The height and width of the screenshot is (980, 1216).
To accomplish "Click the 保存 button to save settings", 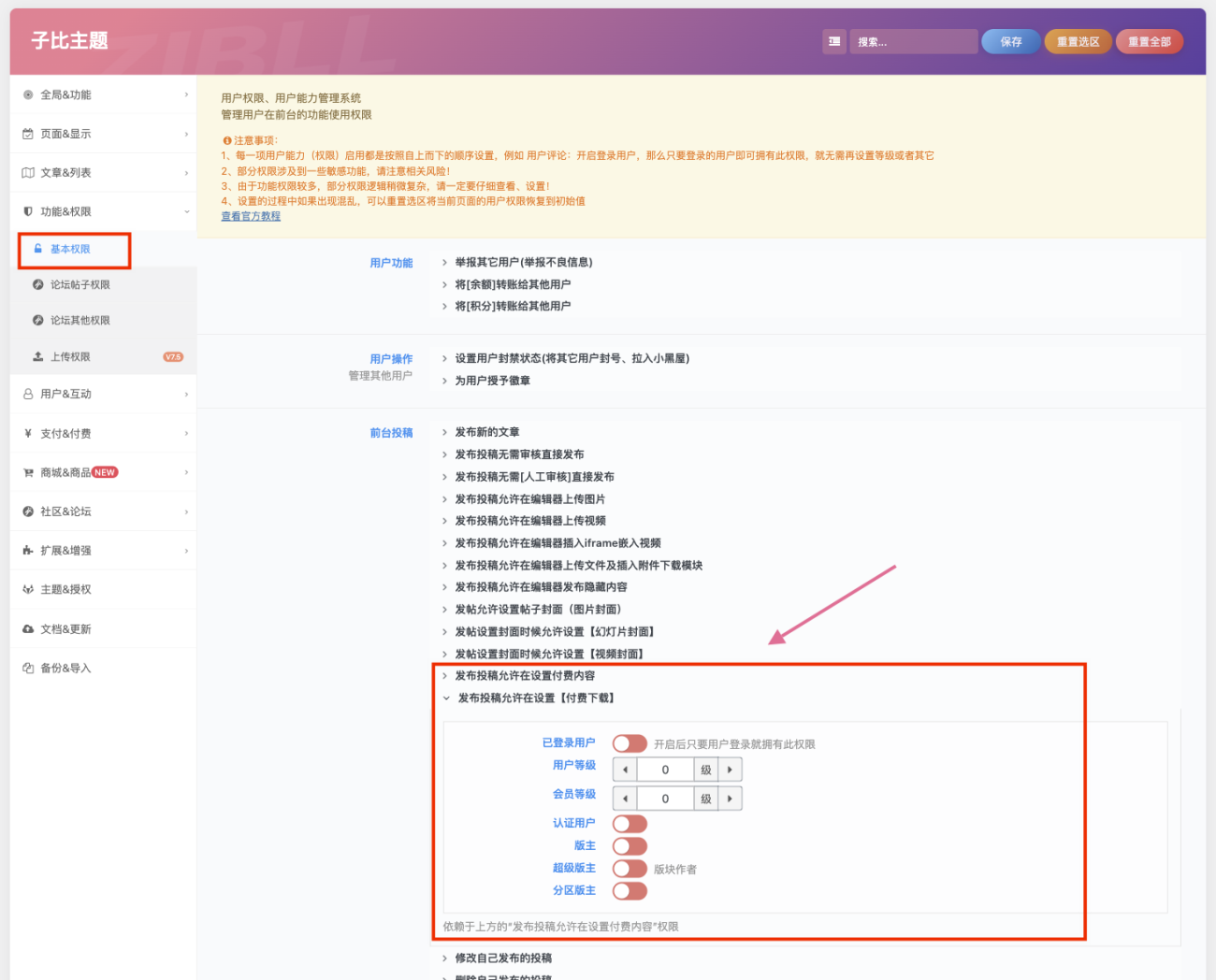I will coord(1010,41).
